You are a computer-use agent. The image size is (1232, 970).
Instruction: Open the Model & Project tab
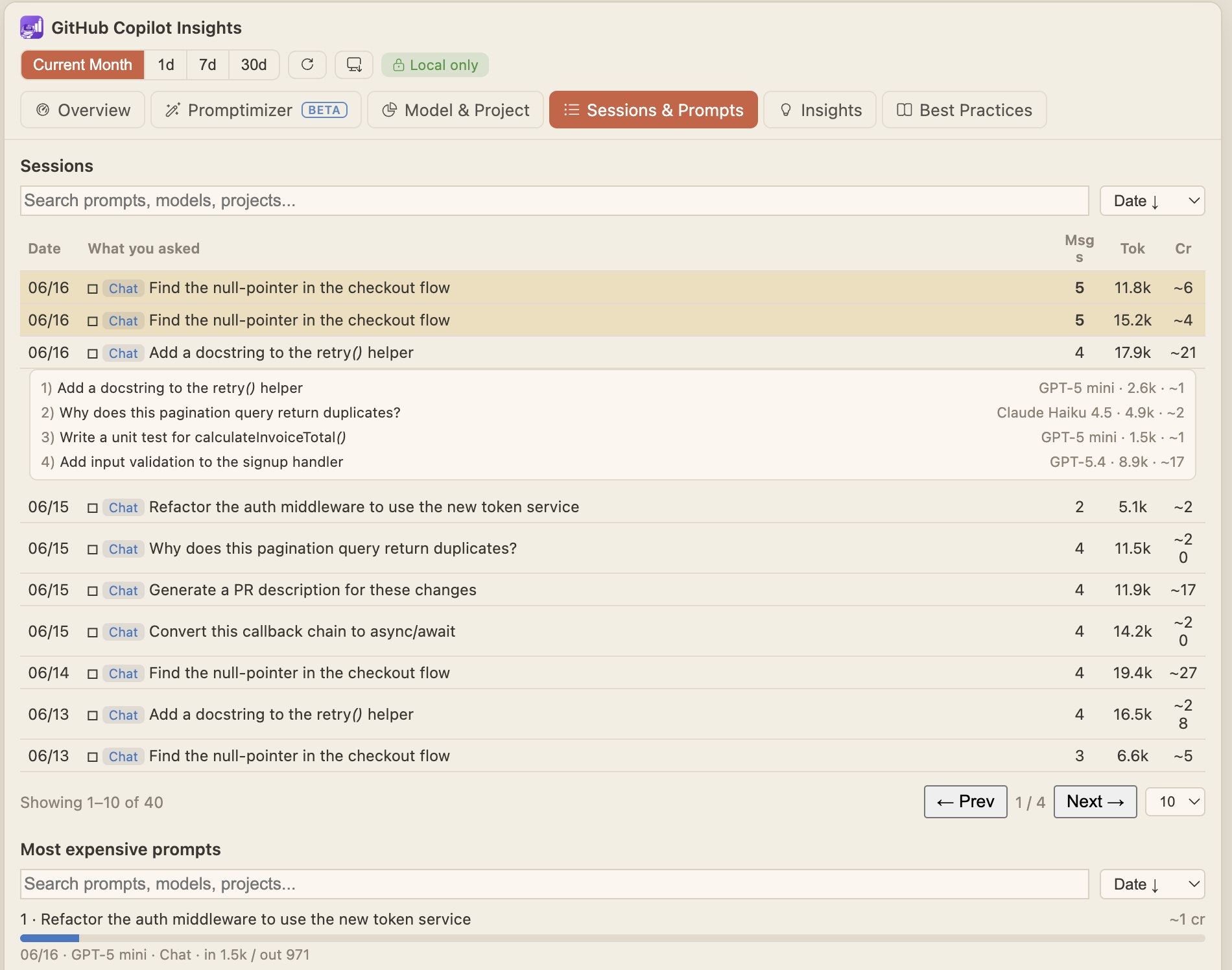[455, 110]
